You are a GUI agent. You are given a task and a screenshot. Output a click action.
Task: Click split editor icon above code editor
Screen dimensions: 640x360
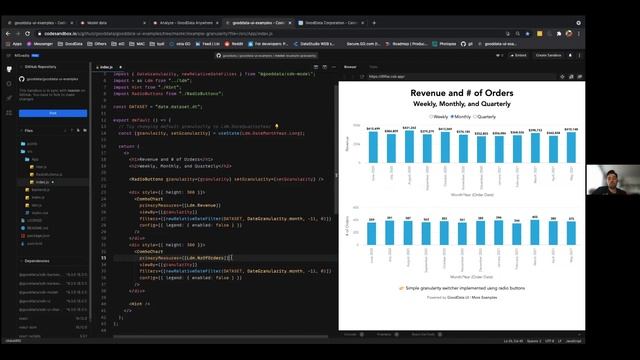coord(316,67)
